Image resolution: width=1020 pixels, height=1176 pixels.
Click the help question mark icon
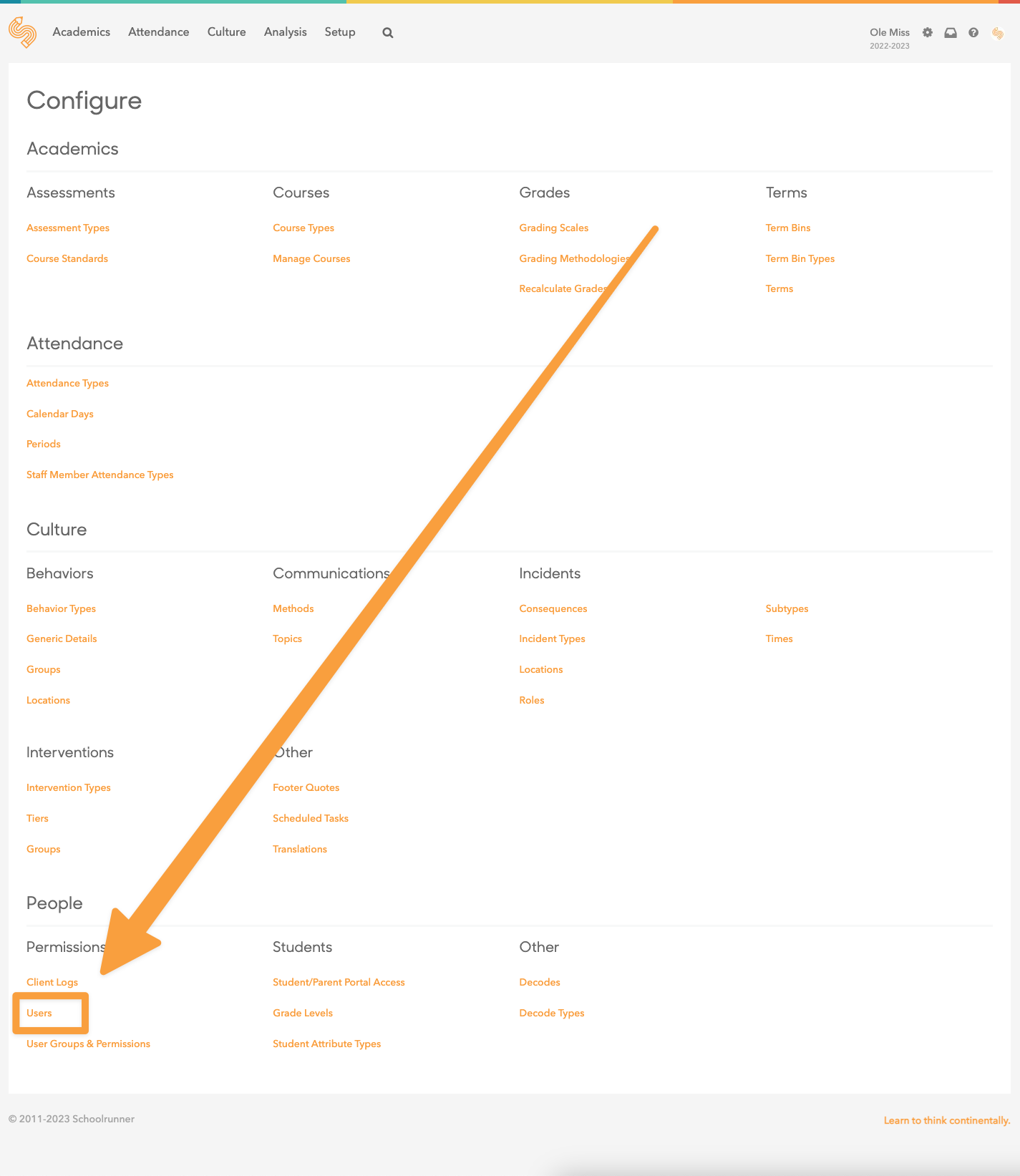click(973, 32)
